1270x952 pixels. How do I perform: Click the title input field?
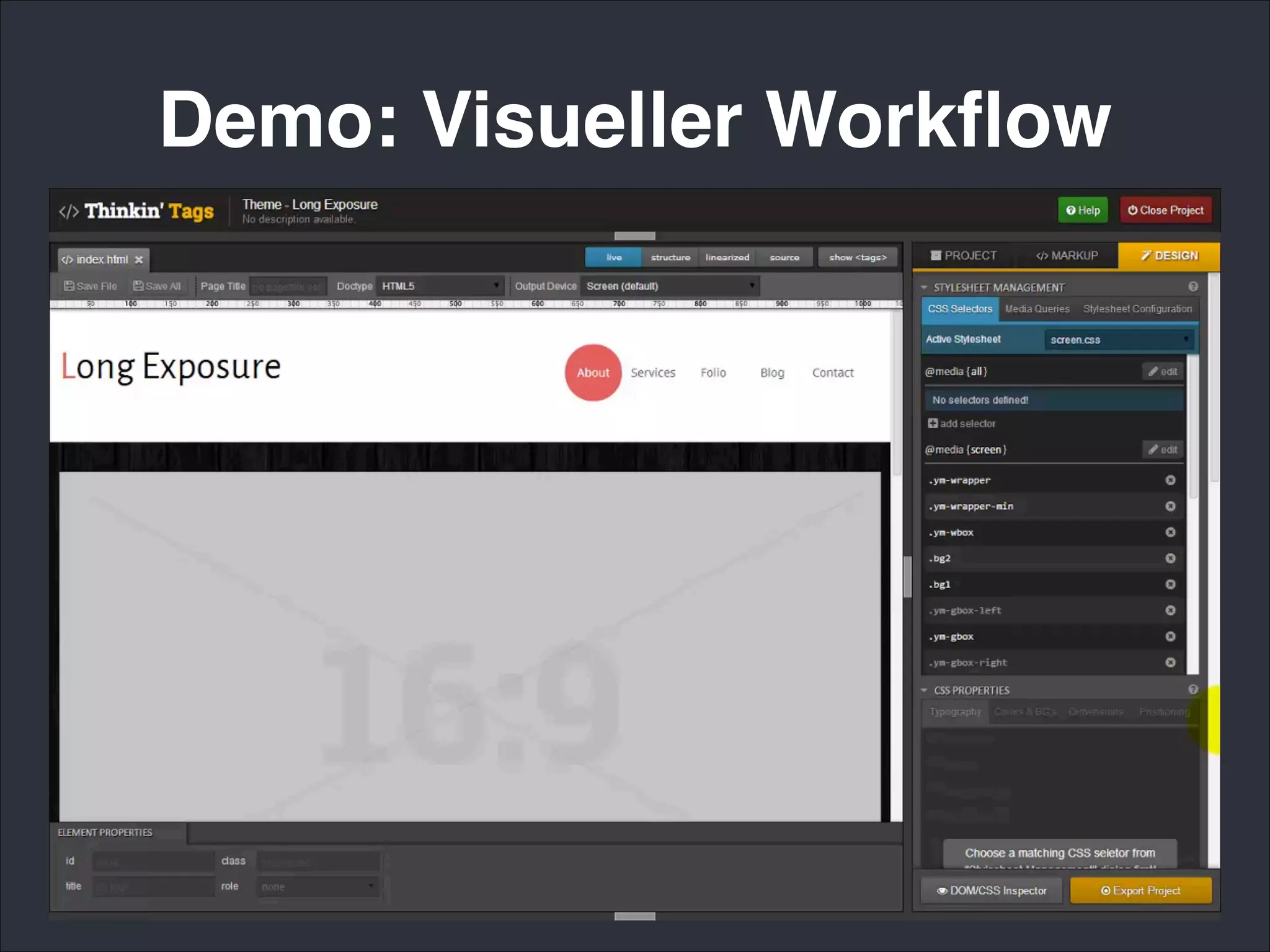153,887
